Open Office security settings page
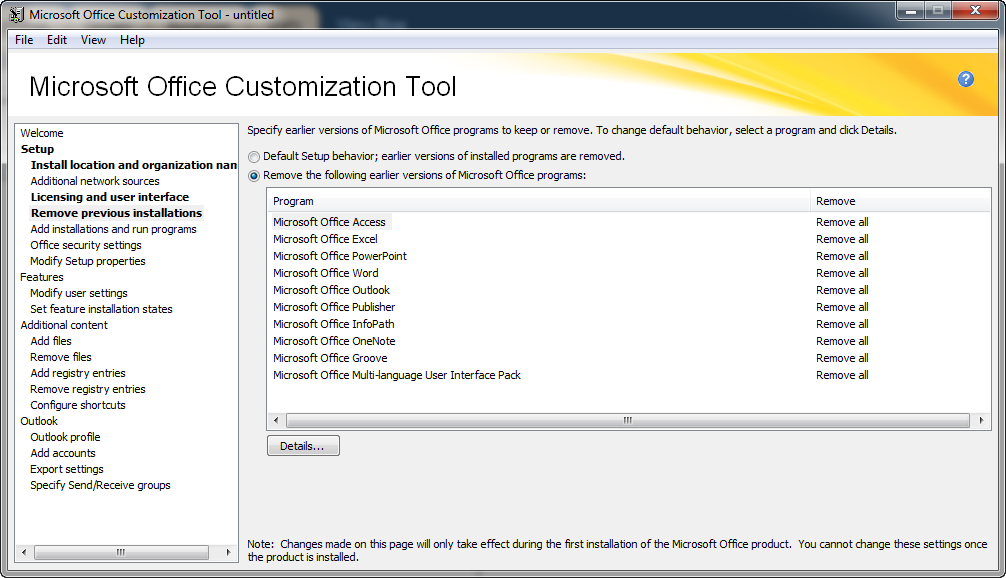 point(86,245)
